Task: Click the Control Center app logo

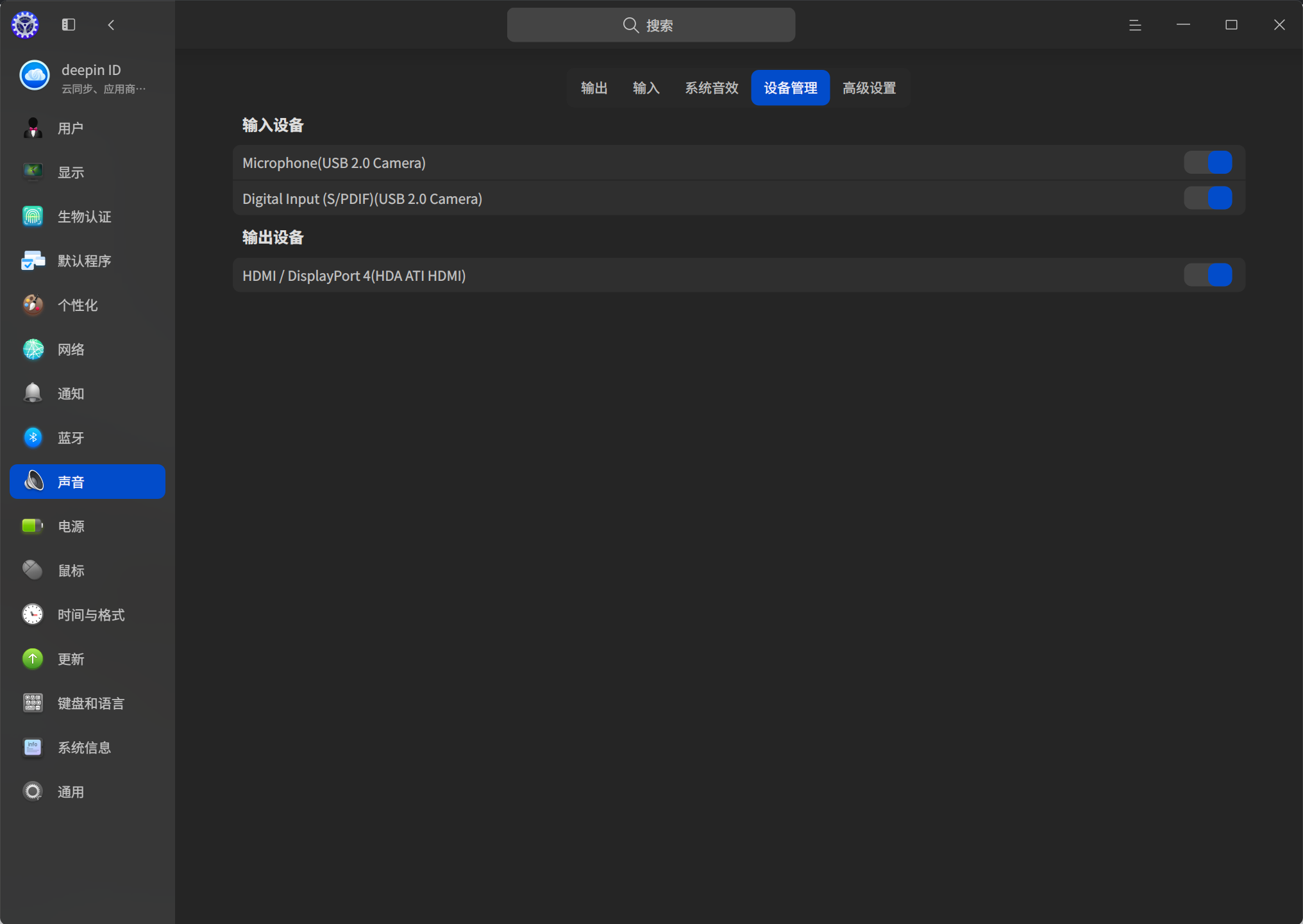Action: (25, 25)
